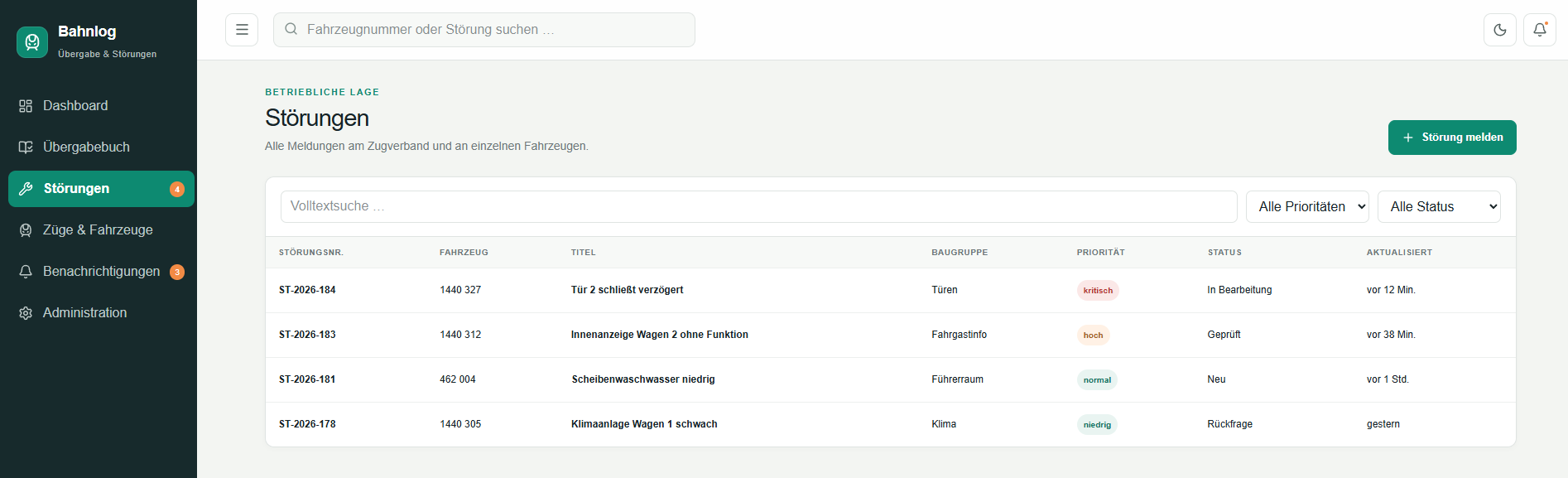Click the Züge & Fahrzeuge train icon

[26, 230]
